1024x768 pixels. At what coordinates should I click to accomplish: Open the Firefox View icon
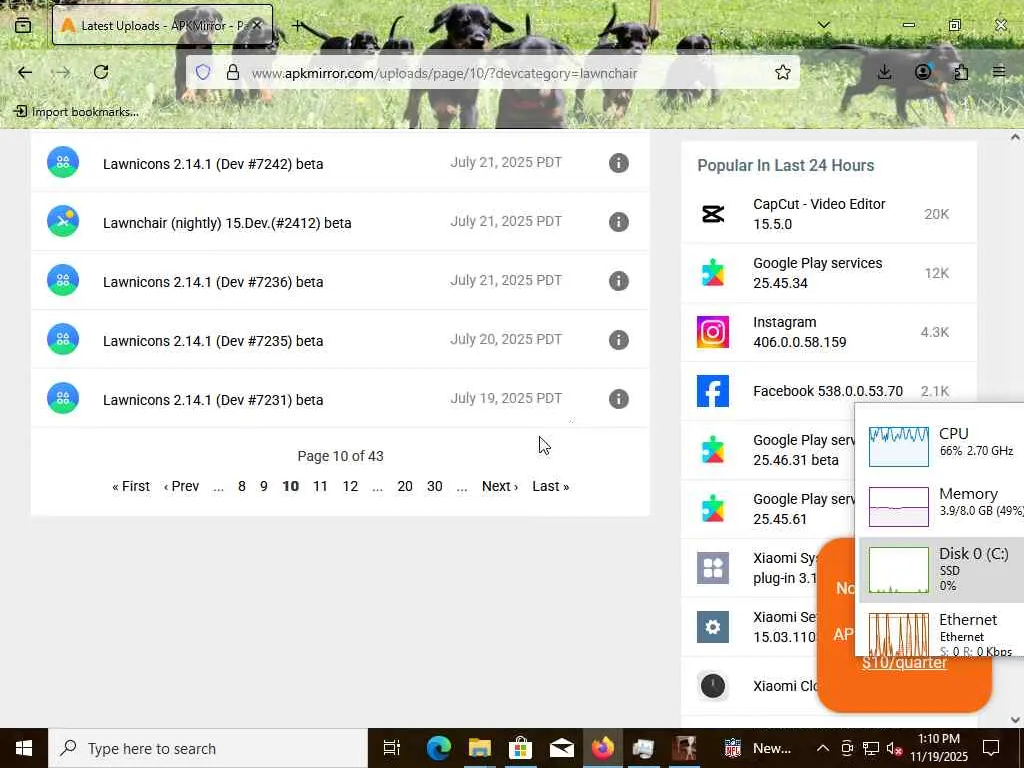tap(23, 25)
